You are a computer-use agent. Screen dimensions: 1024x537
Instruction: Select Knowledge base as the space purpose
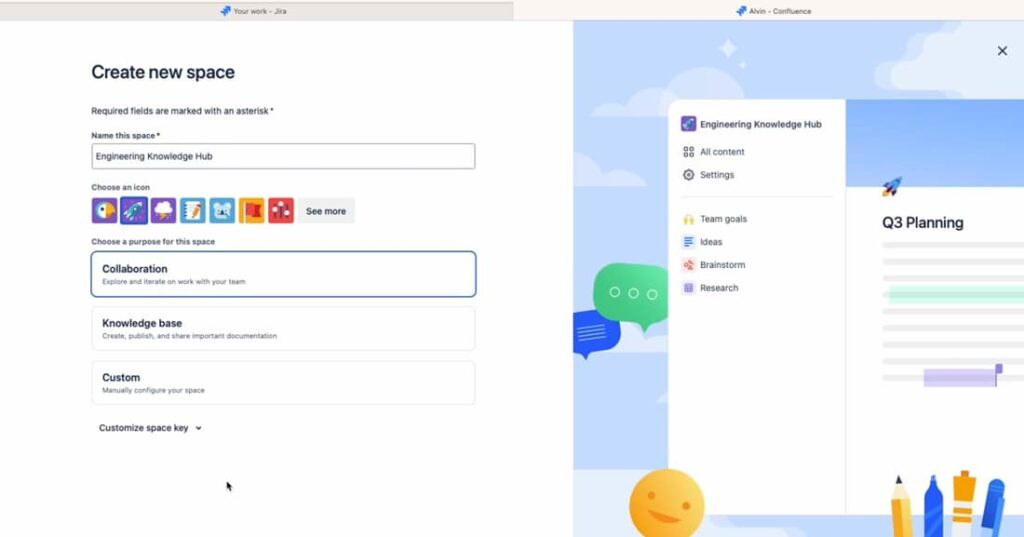283,329
